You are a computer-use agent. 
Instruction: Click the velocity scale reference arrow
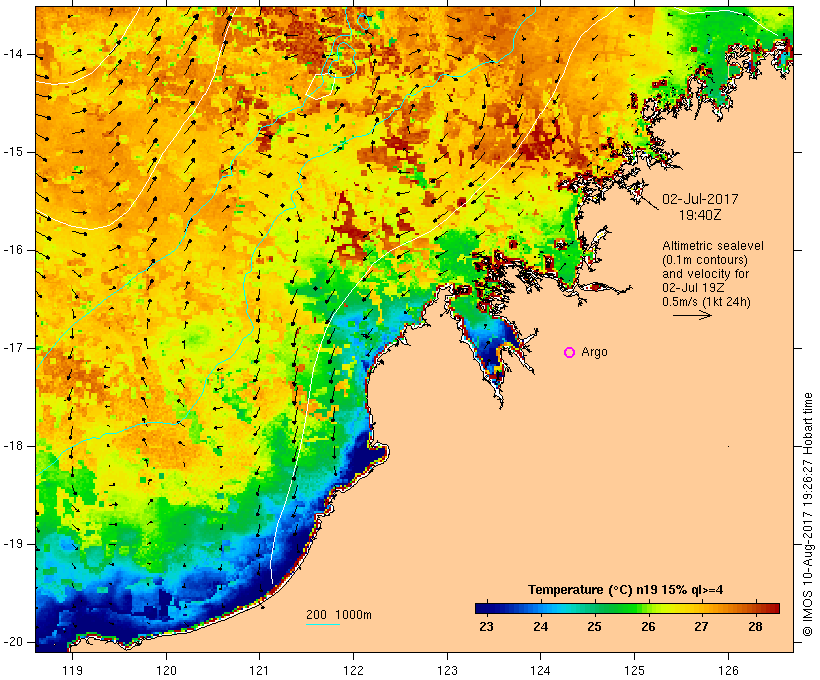pyautogui.click(x=692, y=315)
